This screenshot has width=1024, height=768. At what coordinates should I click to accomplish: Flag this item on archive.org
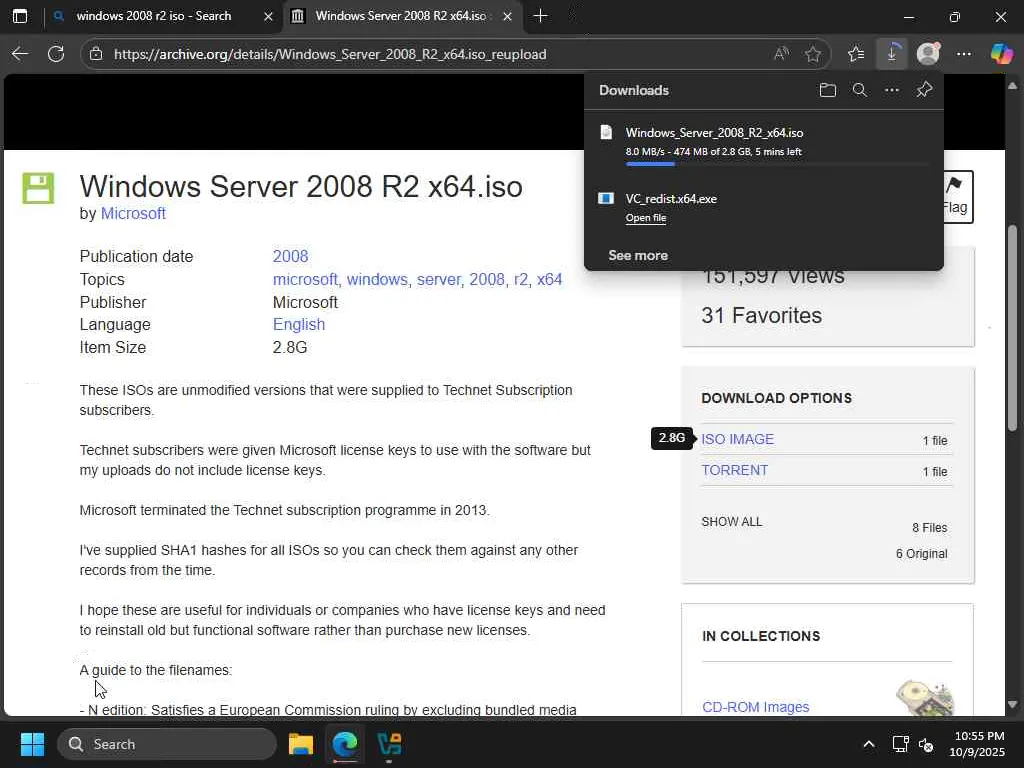click(x=955, y=197)
